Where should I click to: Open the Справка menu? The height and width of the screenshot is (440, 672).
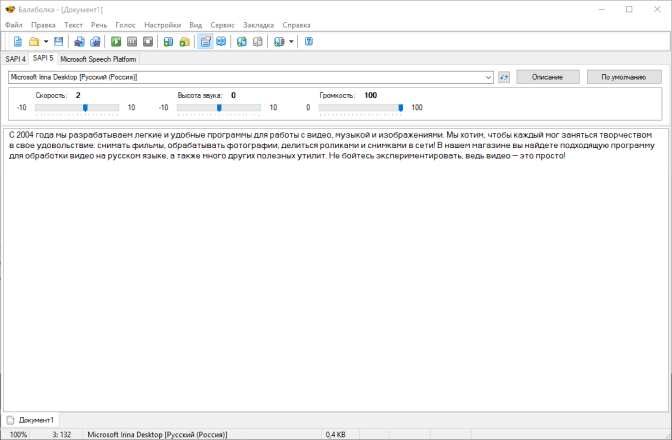tap(297, 25)
